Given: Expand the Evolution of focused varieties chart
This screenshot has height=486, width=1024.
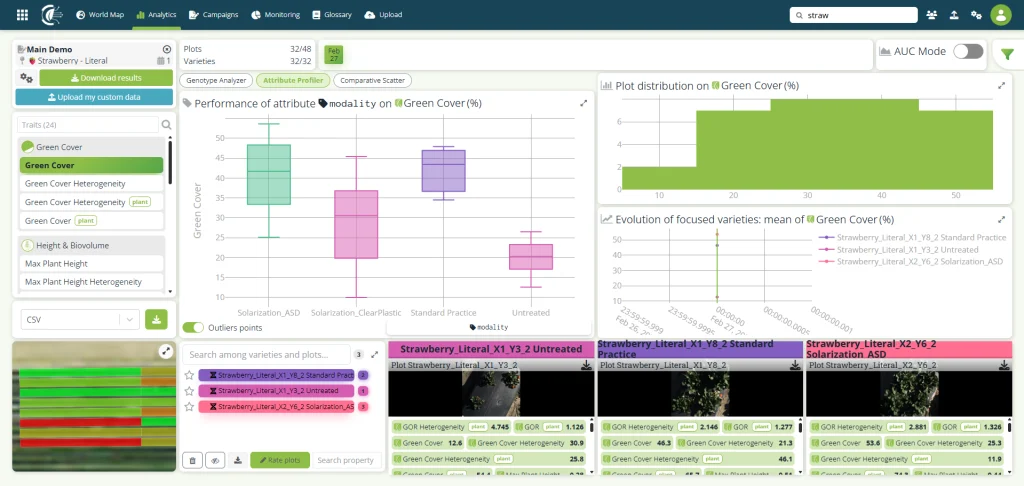Looking at the screenshot, I should (1001, 219).
